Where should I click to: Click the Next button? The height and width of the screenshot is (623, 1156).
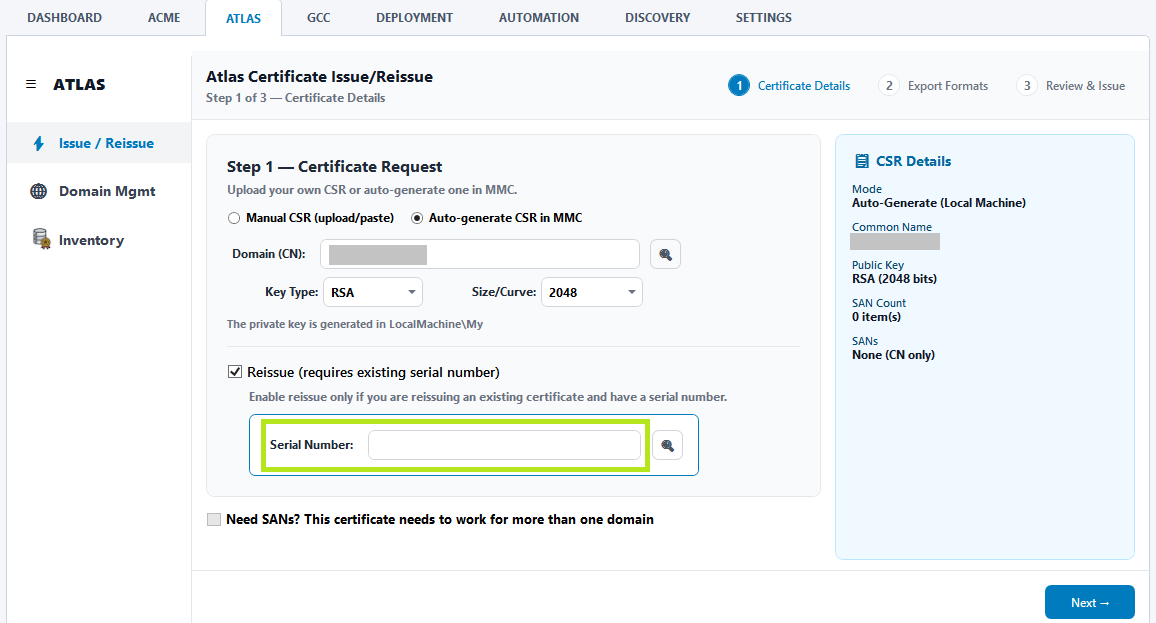(x=1090, y=602)
